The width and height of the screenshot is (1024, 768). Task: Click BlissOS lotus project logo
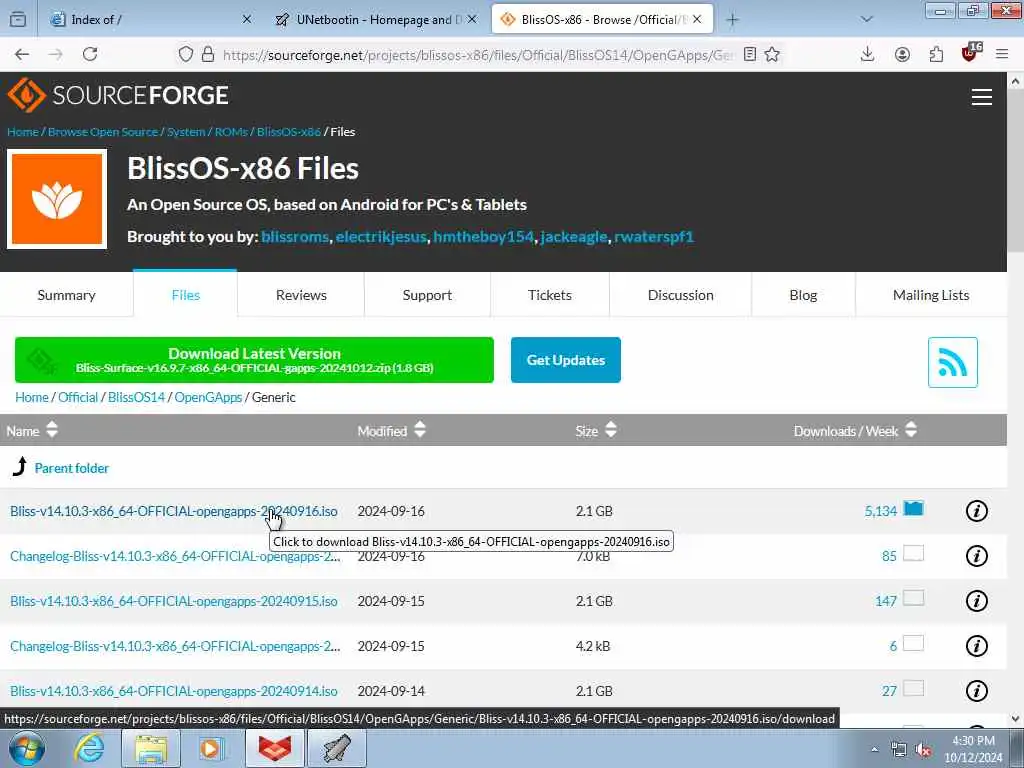pyautogui.click(x=57, y=199)
